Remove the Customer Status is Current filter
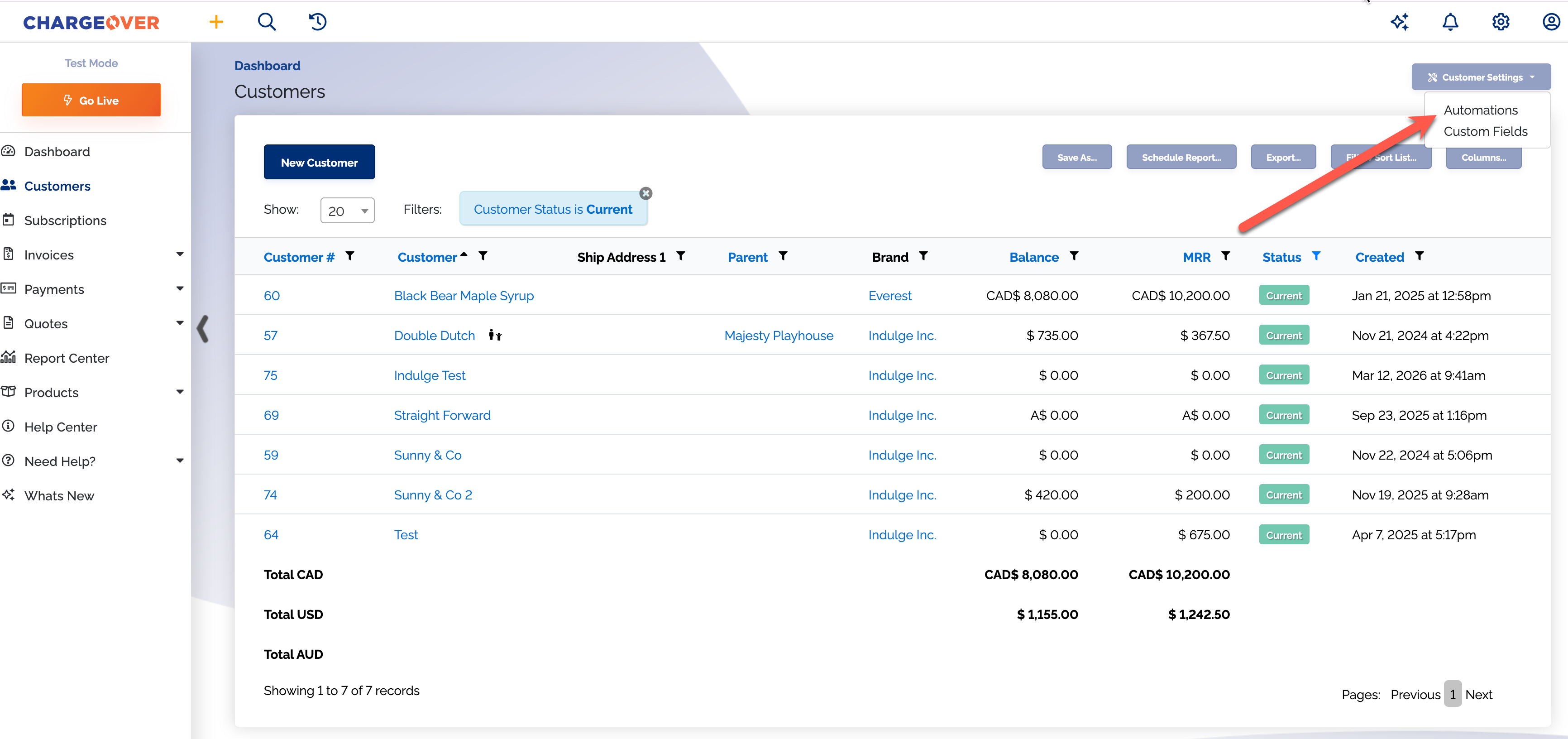Screen dimensions: 1568x739 click(646, 193)
